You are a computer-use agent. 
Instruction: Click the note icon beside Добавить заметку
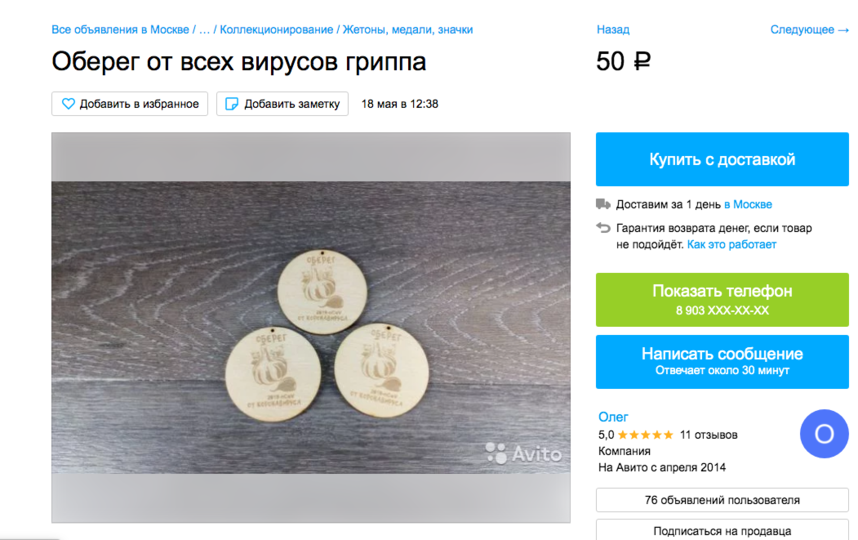click(x=231, y=103)
